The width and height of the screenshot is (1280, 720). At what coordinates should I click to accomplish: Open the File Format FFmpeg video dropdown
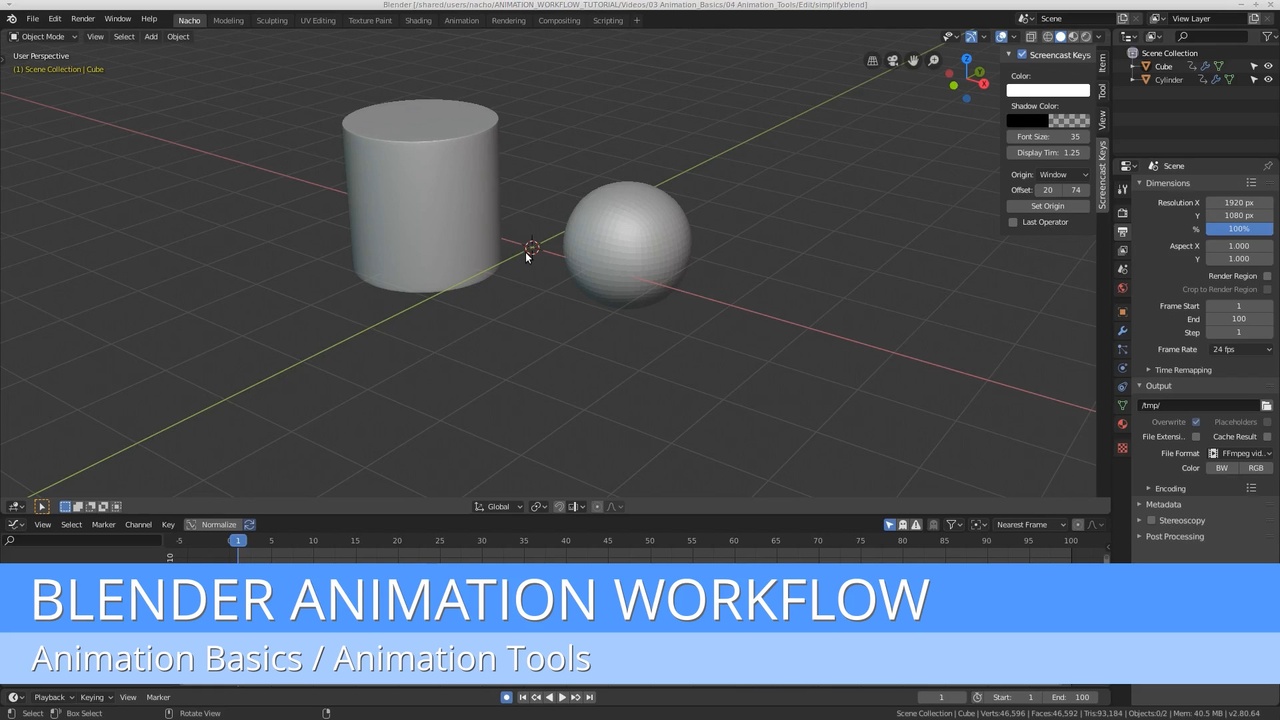point(1240,454)
